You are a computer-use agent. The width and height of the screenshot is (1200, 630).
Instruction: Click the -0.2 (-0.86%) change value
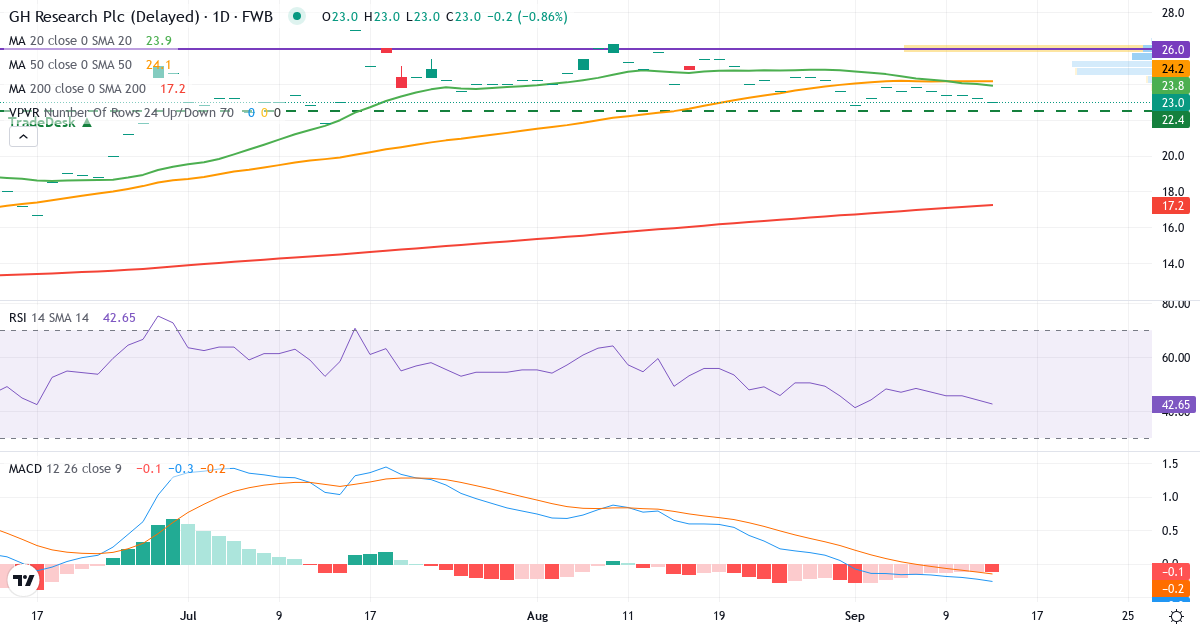tap(528, 17)
